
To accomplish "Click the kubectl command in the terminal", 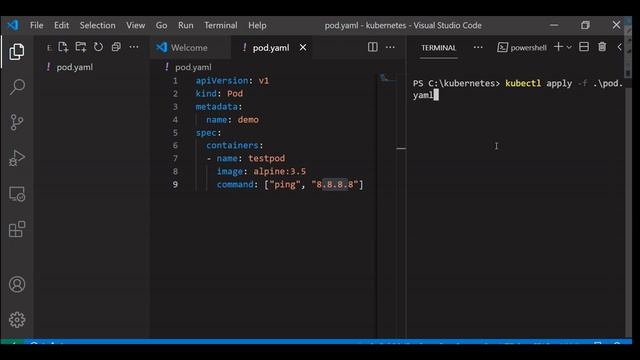I will pyautogui.click(x=523, y=83).
